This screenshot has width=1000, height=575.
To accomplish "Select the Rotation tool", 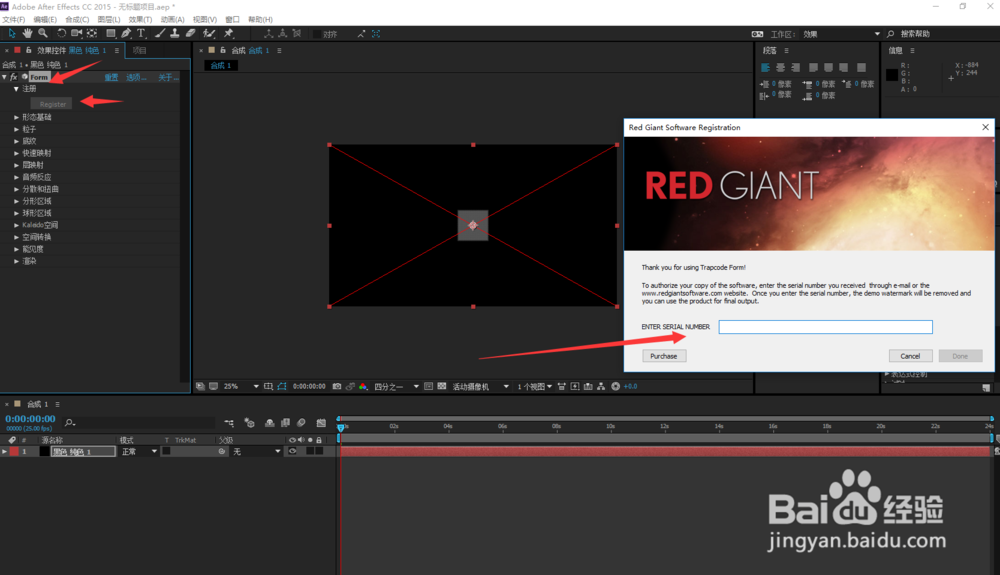I will coord(61,34).
